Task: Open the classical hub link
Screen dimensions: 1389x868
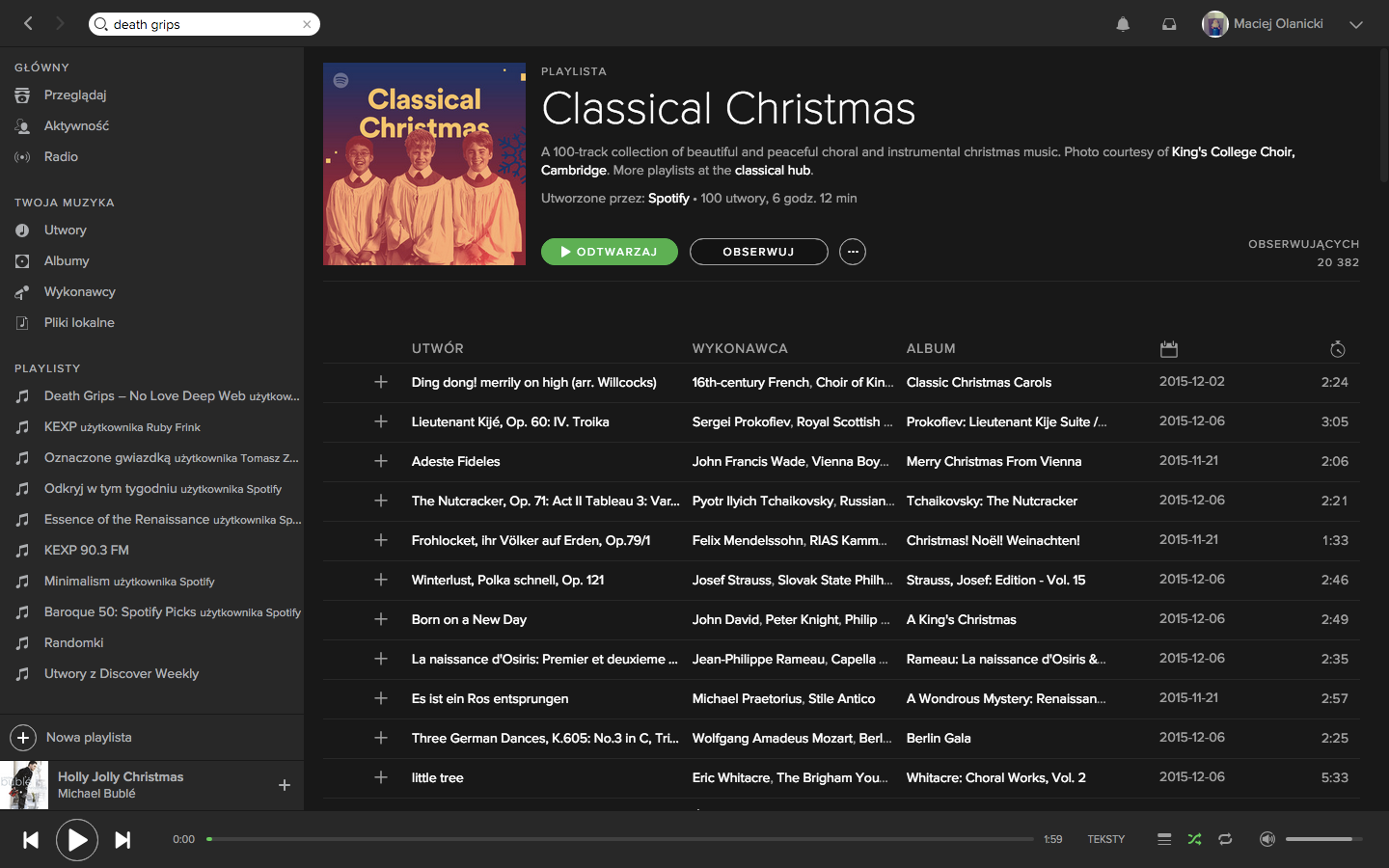Action: [773, 170]
